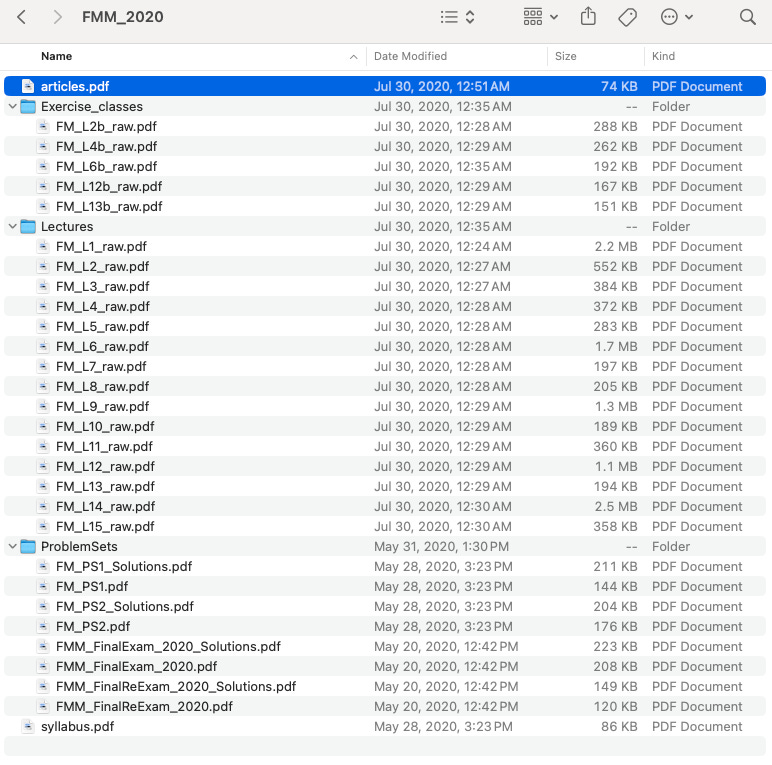The image size is (772, 765).
Task: Collapse the Exercise_classes folder
Action: [x=13, y=106]
